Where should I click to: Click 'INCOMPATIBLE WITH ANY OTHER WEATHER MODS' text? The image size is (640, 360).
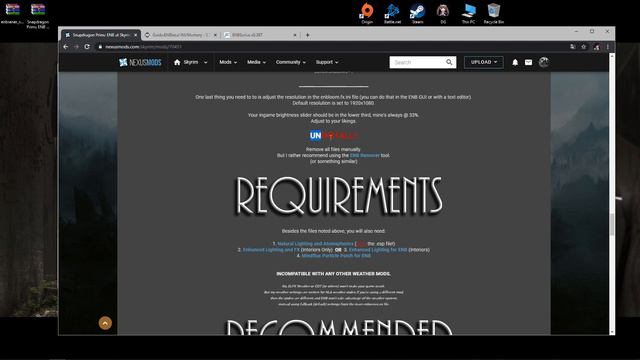pos(333,273)
